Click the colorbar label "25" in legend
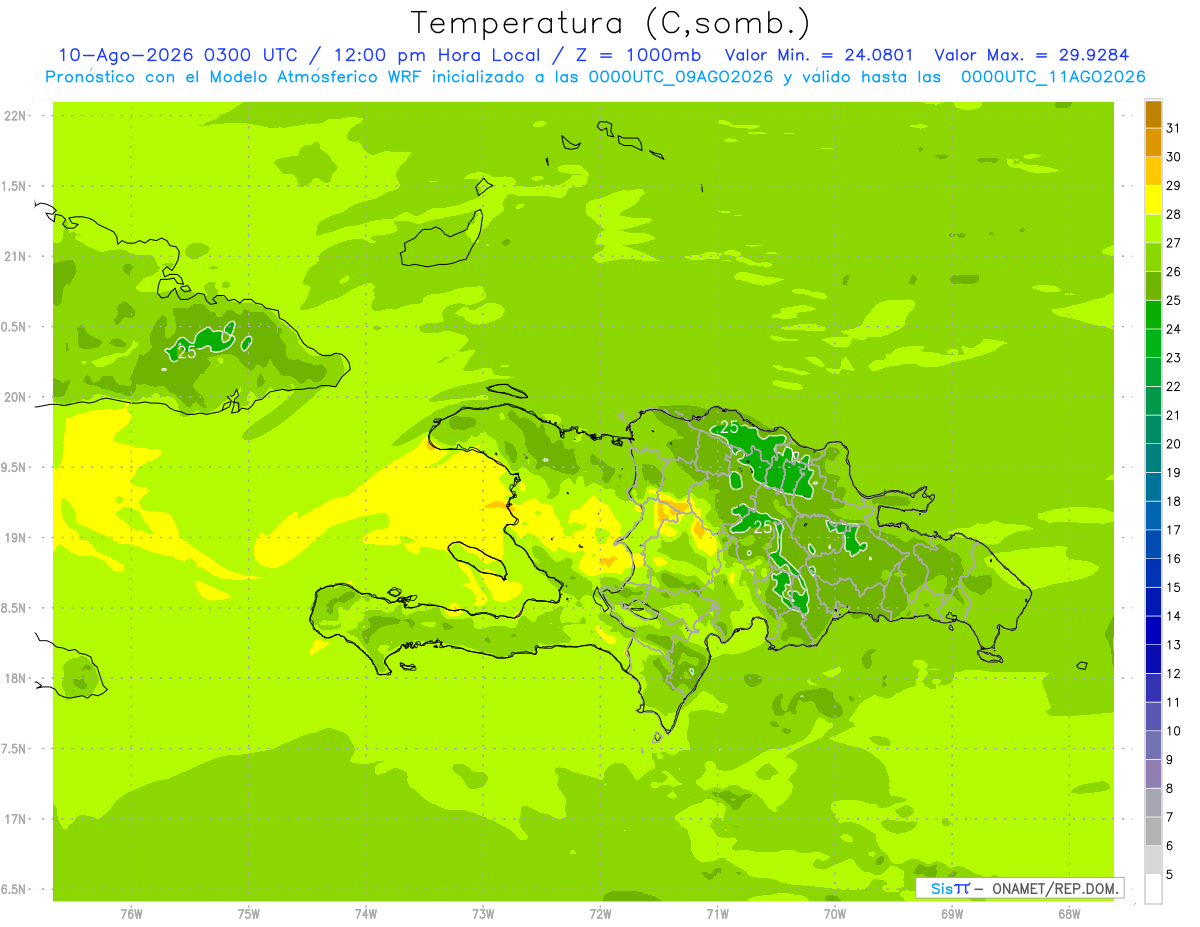The width and height of the screenshot is (1200, 927). pos(1174,300)
